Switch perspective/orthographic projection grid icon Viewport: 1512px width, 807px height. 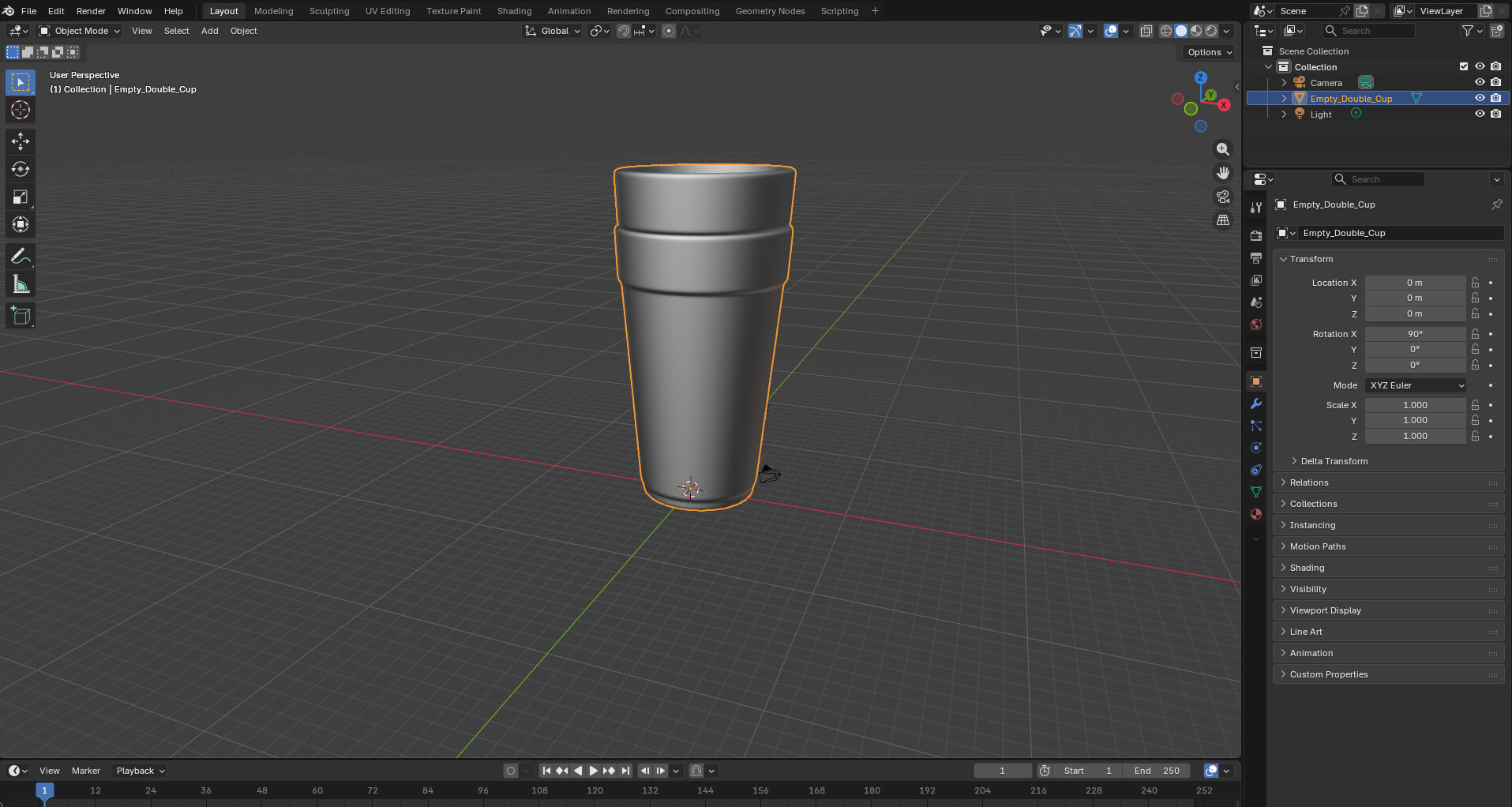pos(1223,220)
